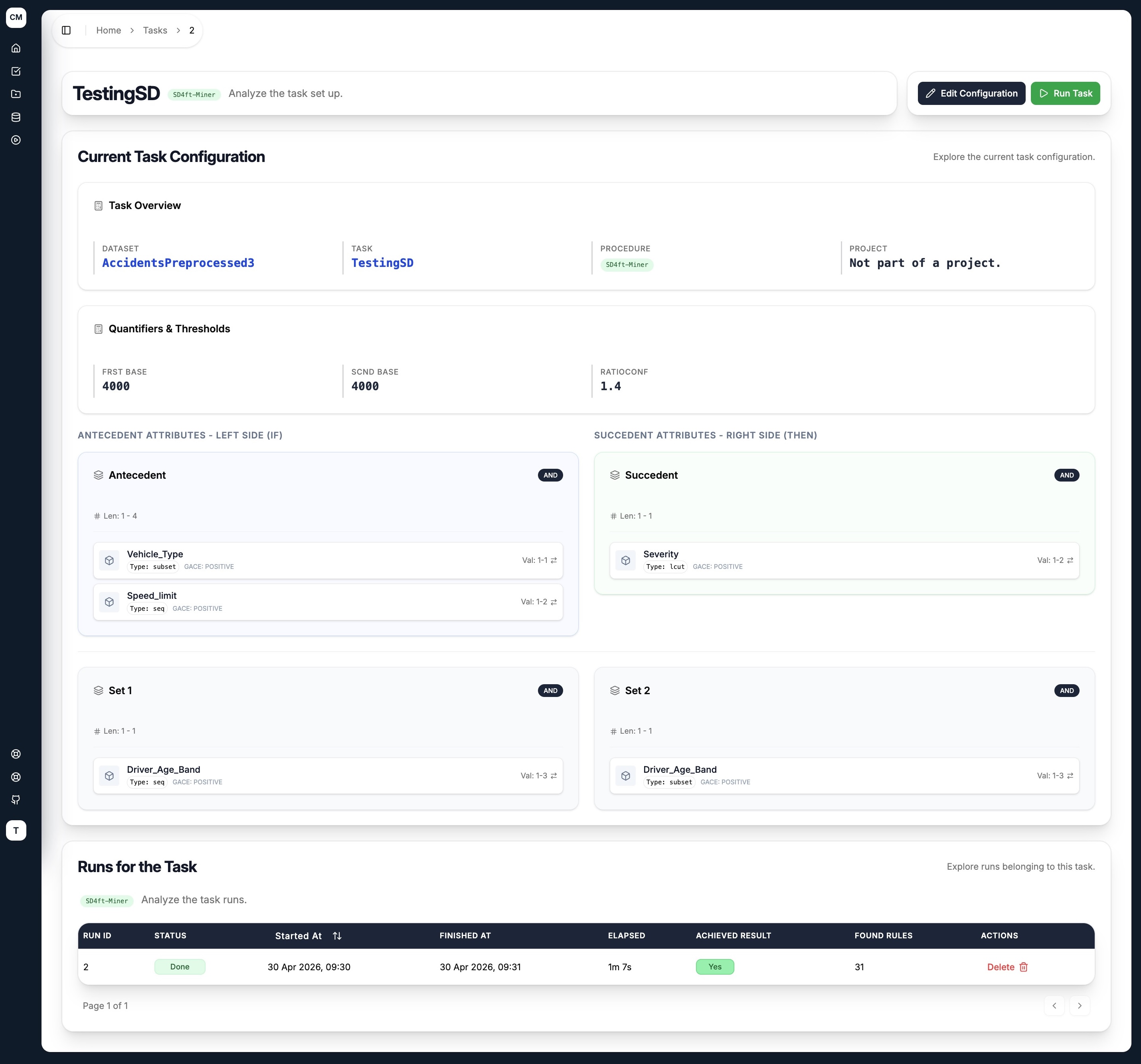Screen dimensions: 1141x1064
Task: Open the TestingSD task link
Action: (x=382, y=263)
